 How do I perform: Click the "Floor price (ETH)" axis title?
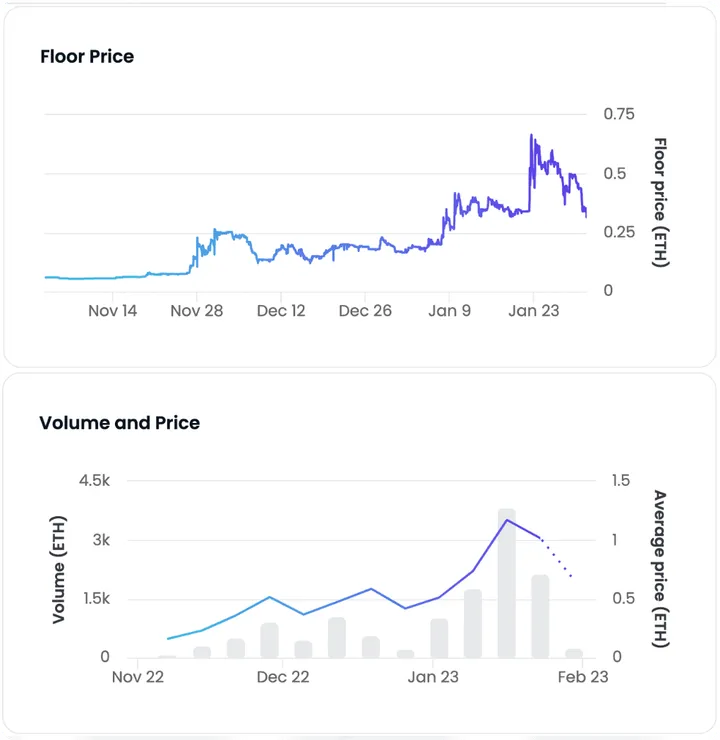[x=659, y=203]
